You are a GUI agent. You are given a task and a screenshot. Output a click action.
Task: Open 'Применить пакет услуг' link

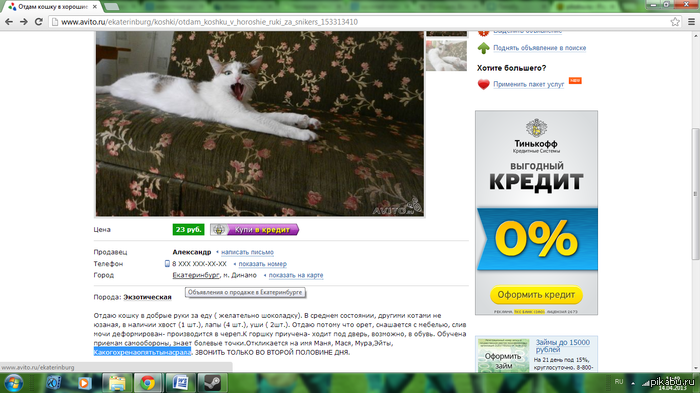pos(529,84)
